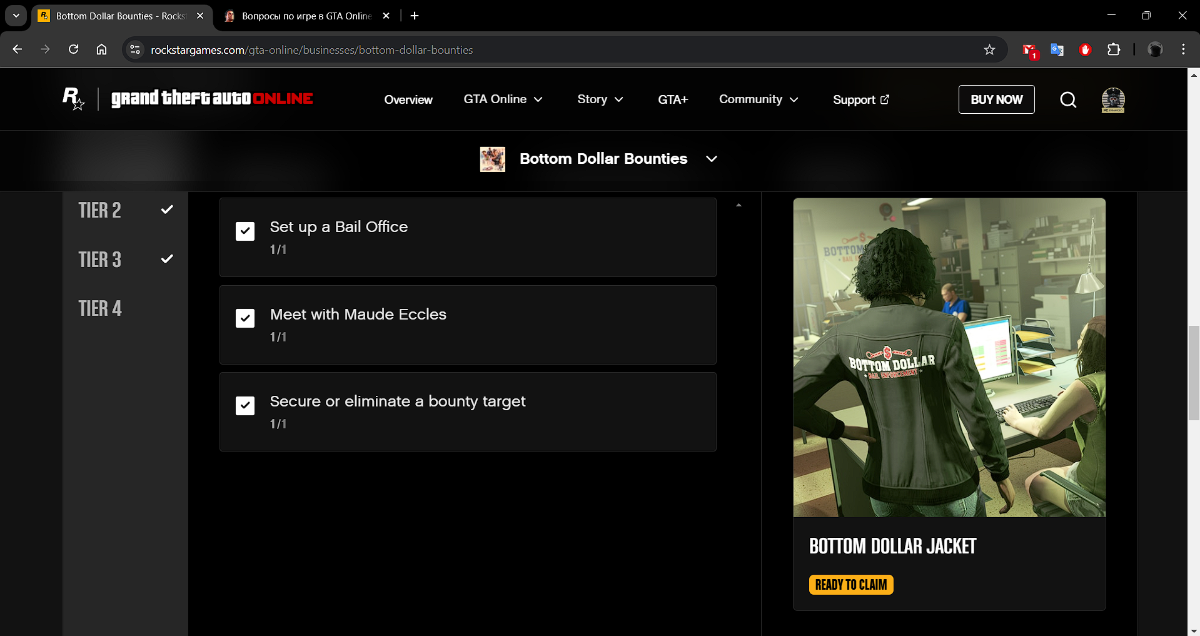Click the READY TO CLAIM badge

point(851,585)
